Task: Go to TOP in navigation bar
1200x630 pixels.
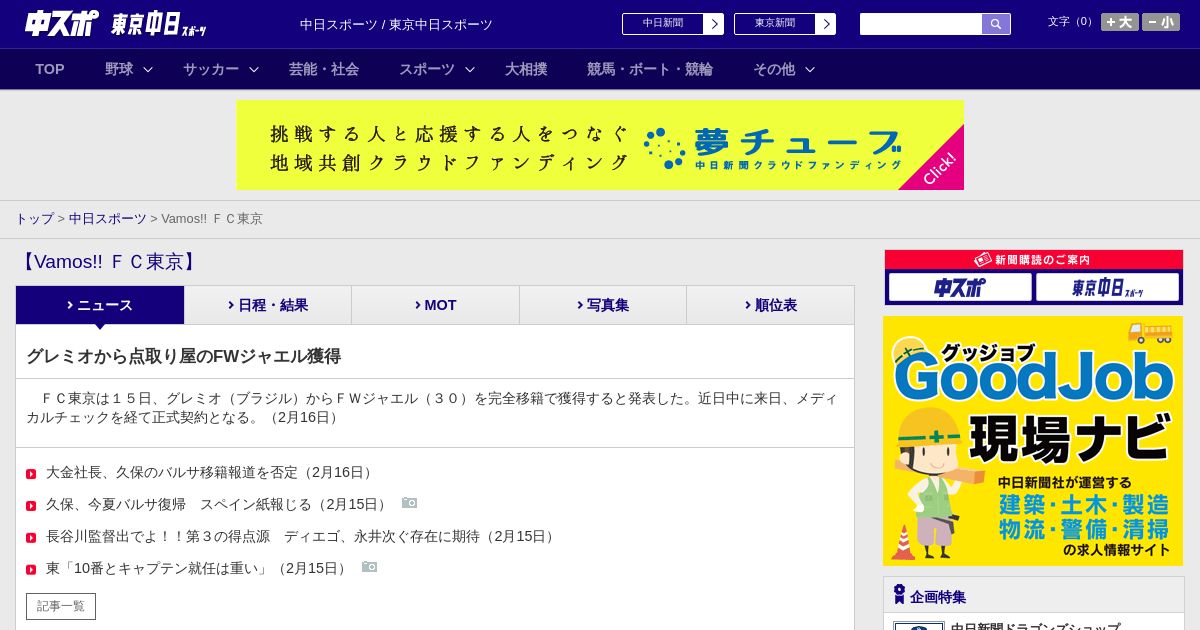Action: [50, 69]
